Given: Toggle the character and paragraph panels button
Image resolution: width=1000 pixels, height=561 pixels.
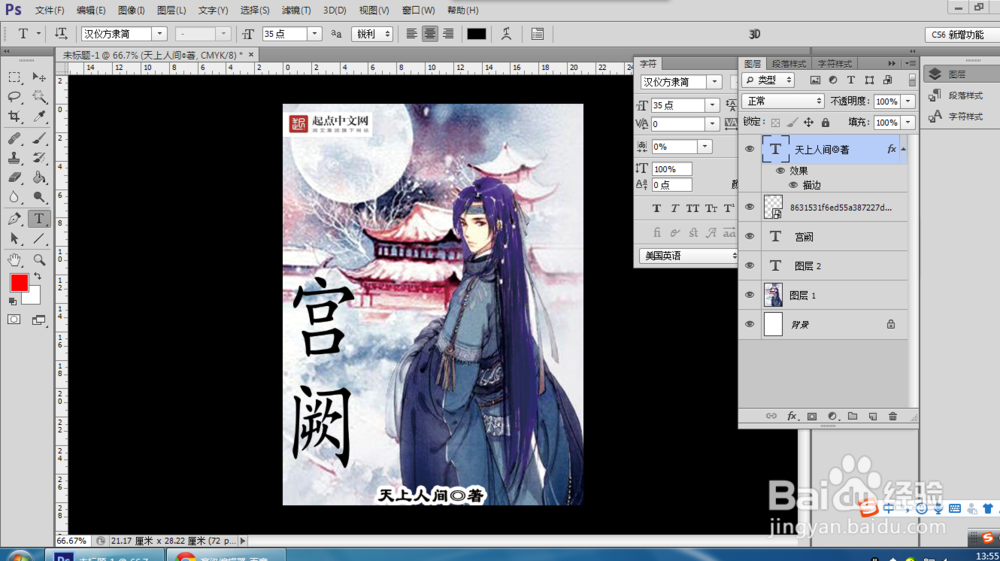Looking at the screenshot, I should click(537, 34).
